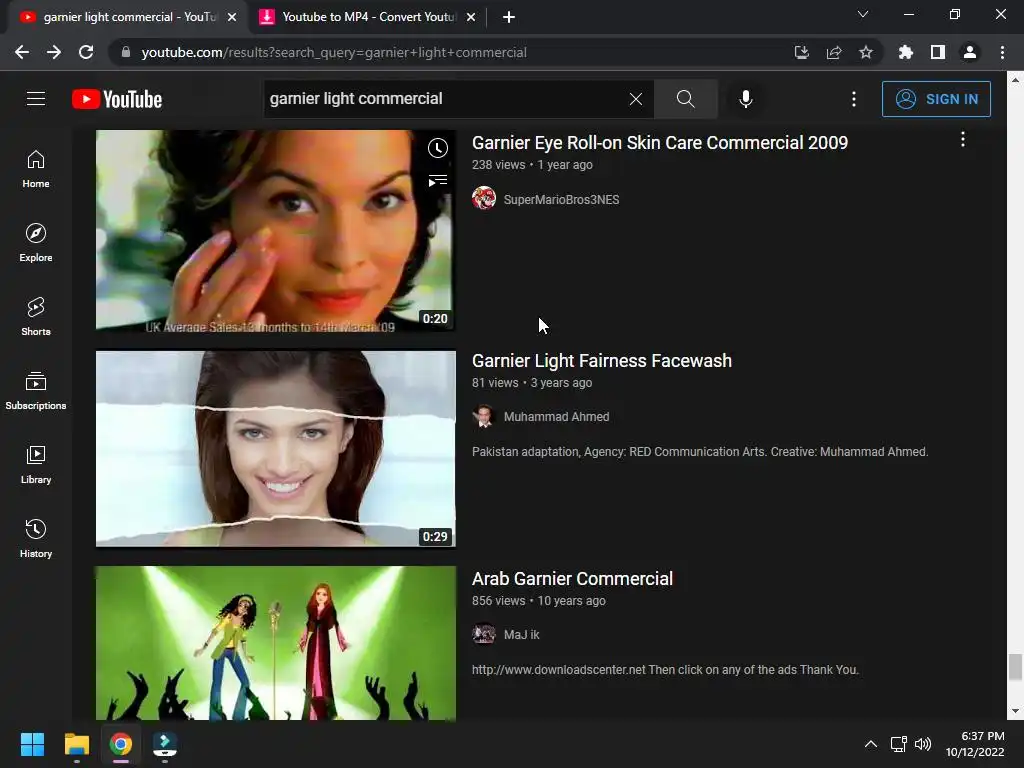This screenshot has width=1024, height=768.
Task: Add Garnier Eye Roll-on video to queue
Action: [x=438, y=180]
